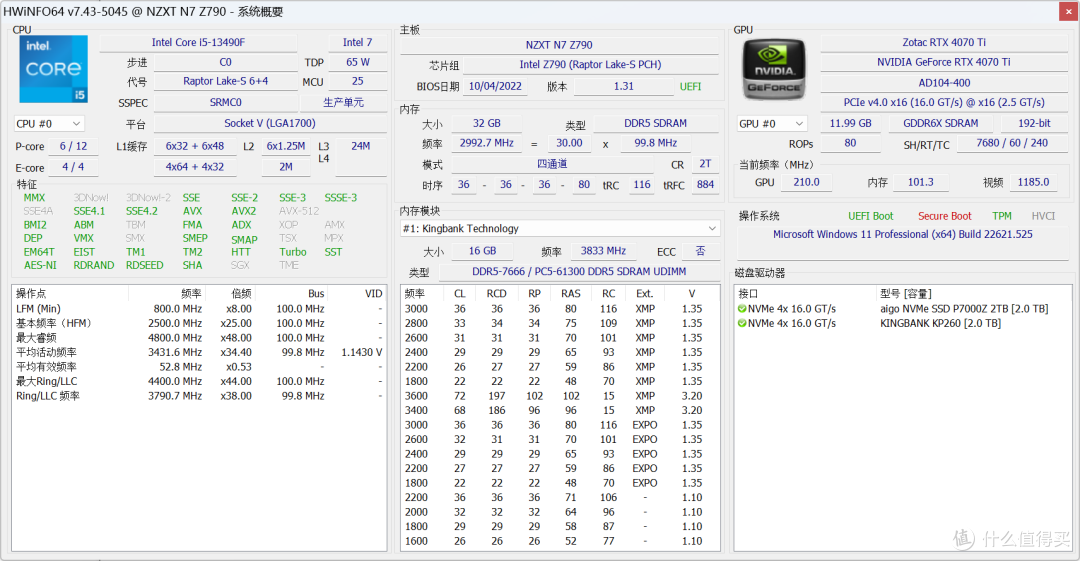Click green status icon of aigo NVMe drive
The width and height of the screenshot is (1080, 561).
(x=742, y=309)
